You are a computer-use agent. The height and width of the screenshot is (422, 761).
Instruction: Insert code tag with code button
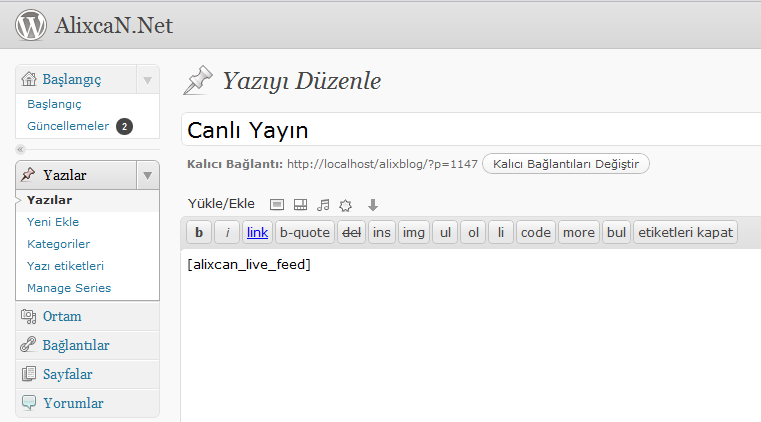coord(536,232)
